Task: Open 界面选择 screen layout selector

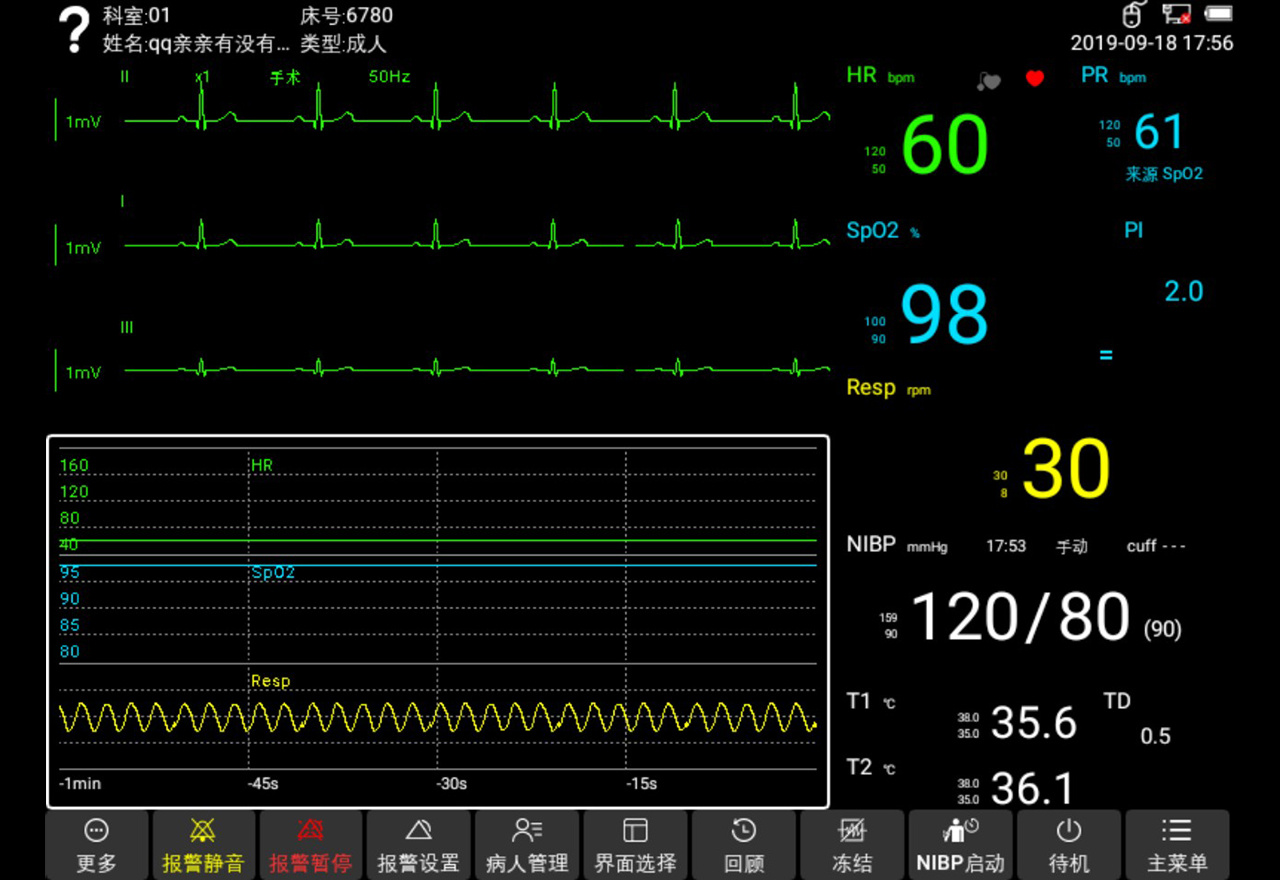Action: point(635,845)
